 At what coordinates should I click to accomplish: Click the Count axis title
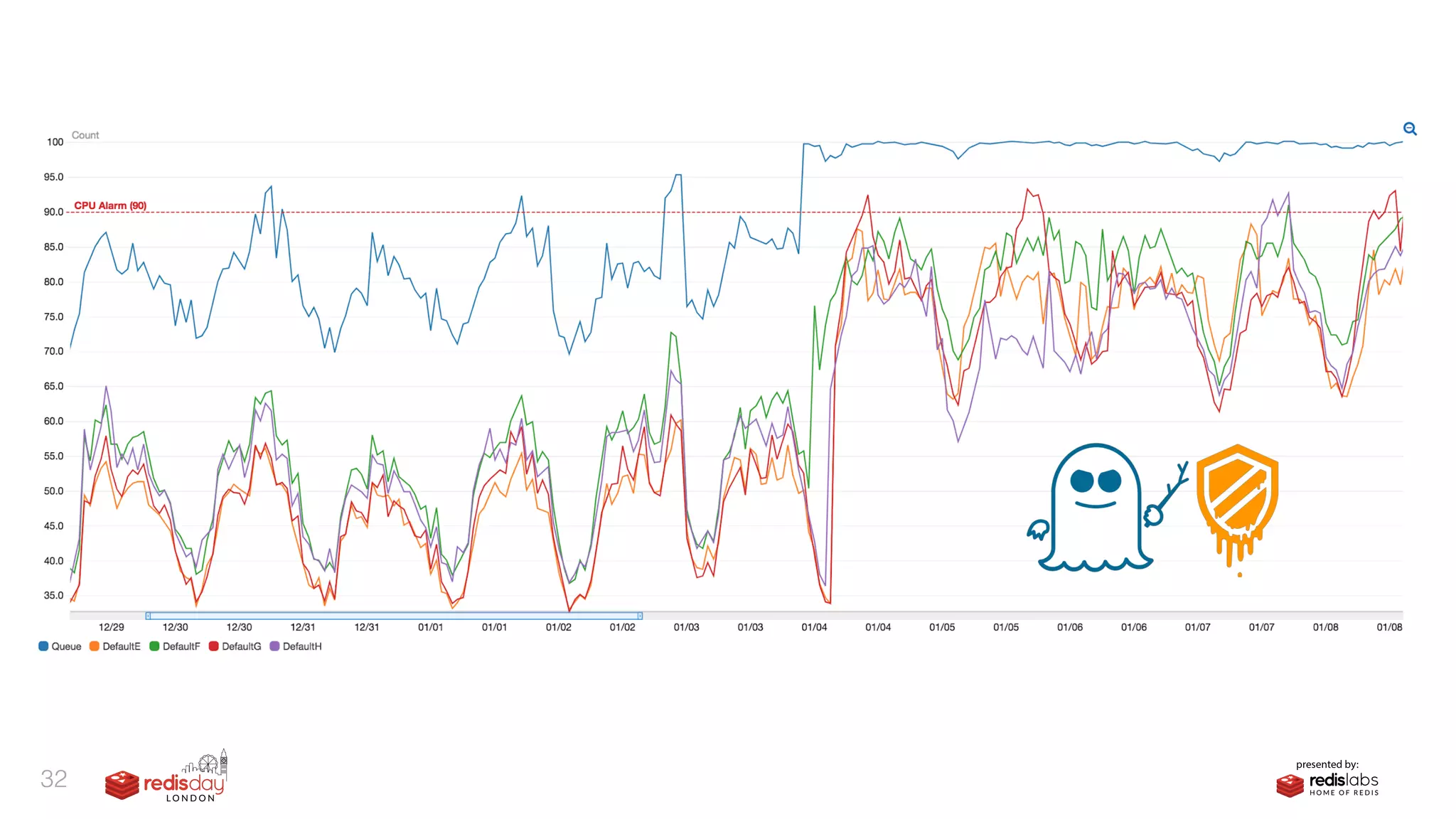(85, 135)
